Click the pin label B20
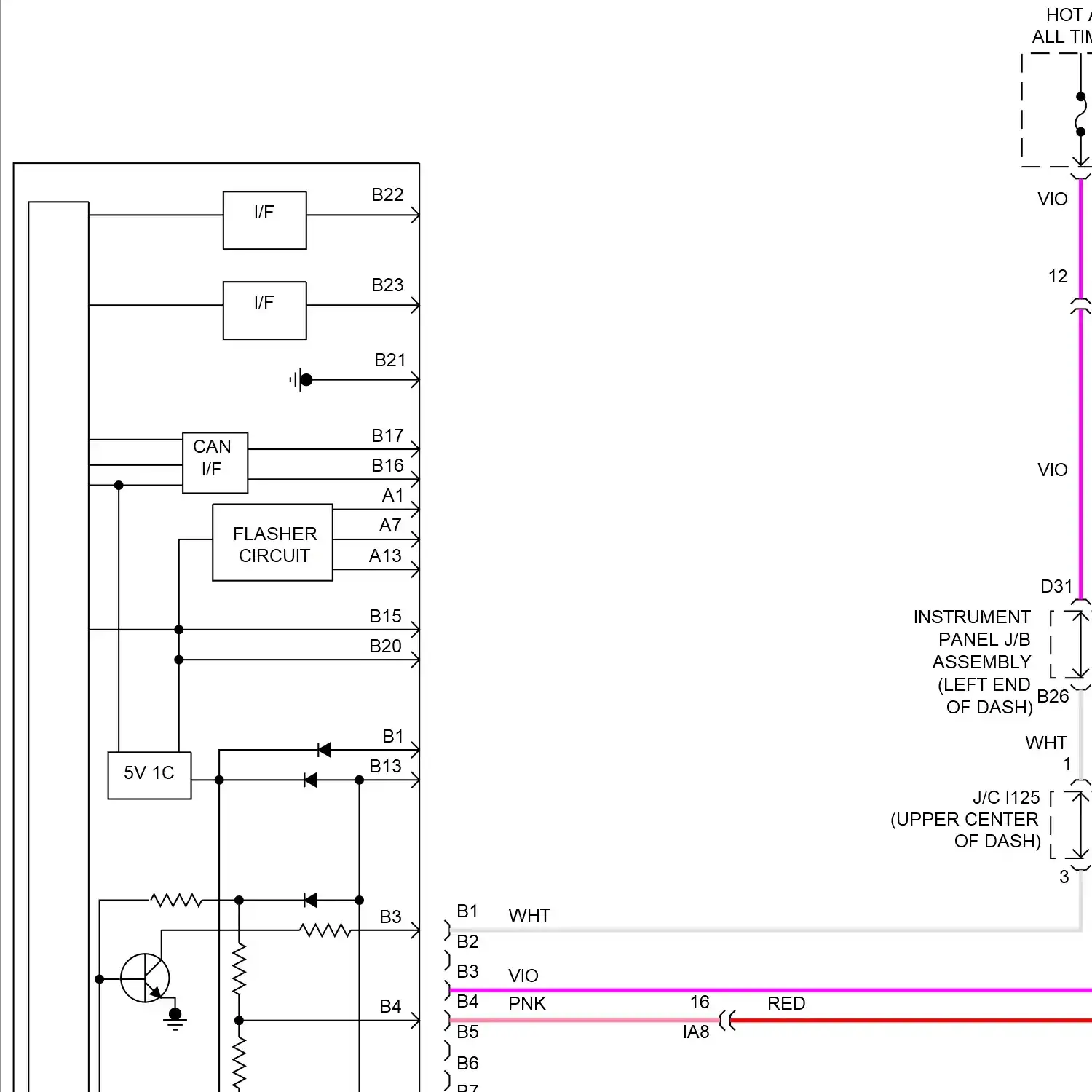Viewport: 1092px width, 1092px height. pos(385,646)
